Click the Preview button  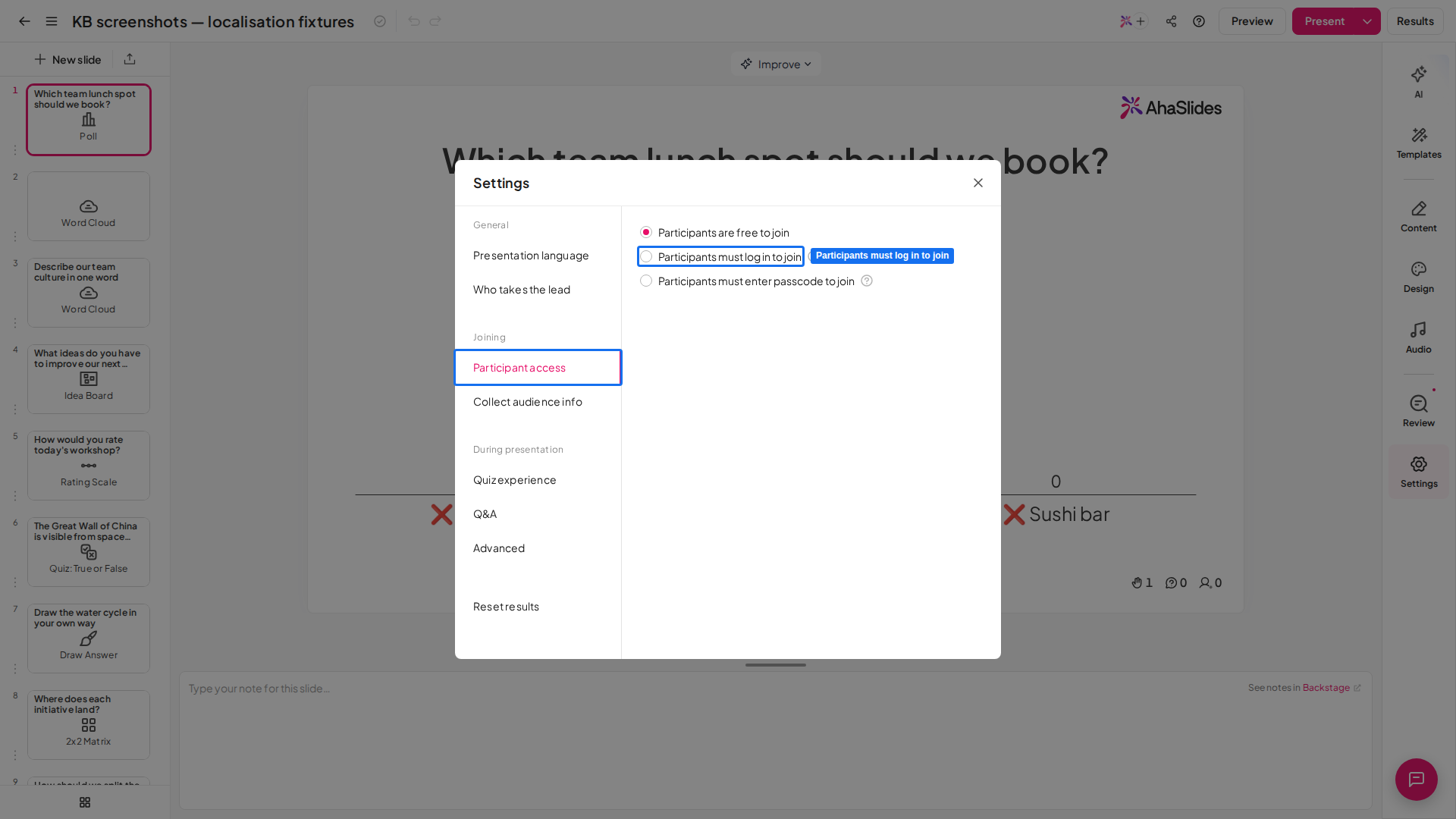tap(1252, 21)
